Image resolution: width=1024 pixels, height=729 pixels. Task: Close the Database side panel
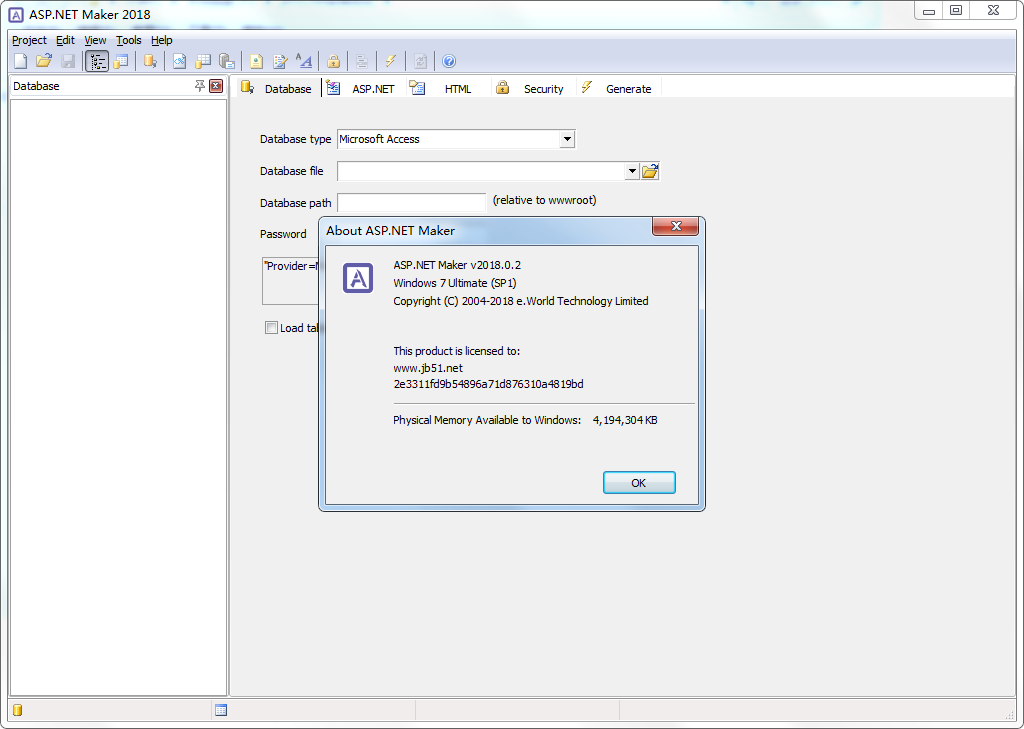tap(216, 86)
